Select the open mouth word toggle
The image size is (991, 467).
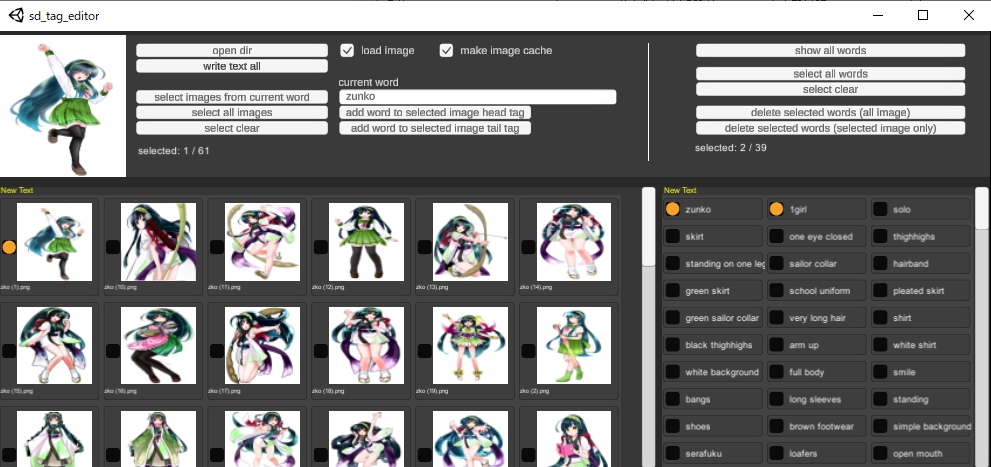coord(880,454)
